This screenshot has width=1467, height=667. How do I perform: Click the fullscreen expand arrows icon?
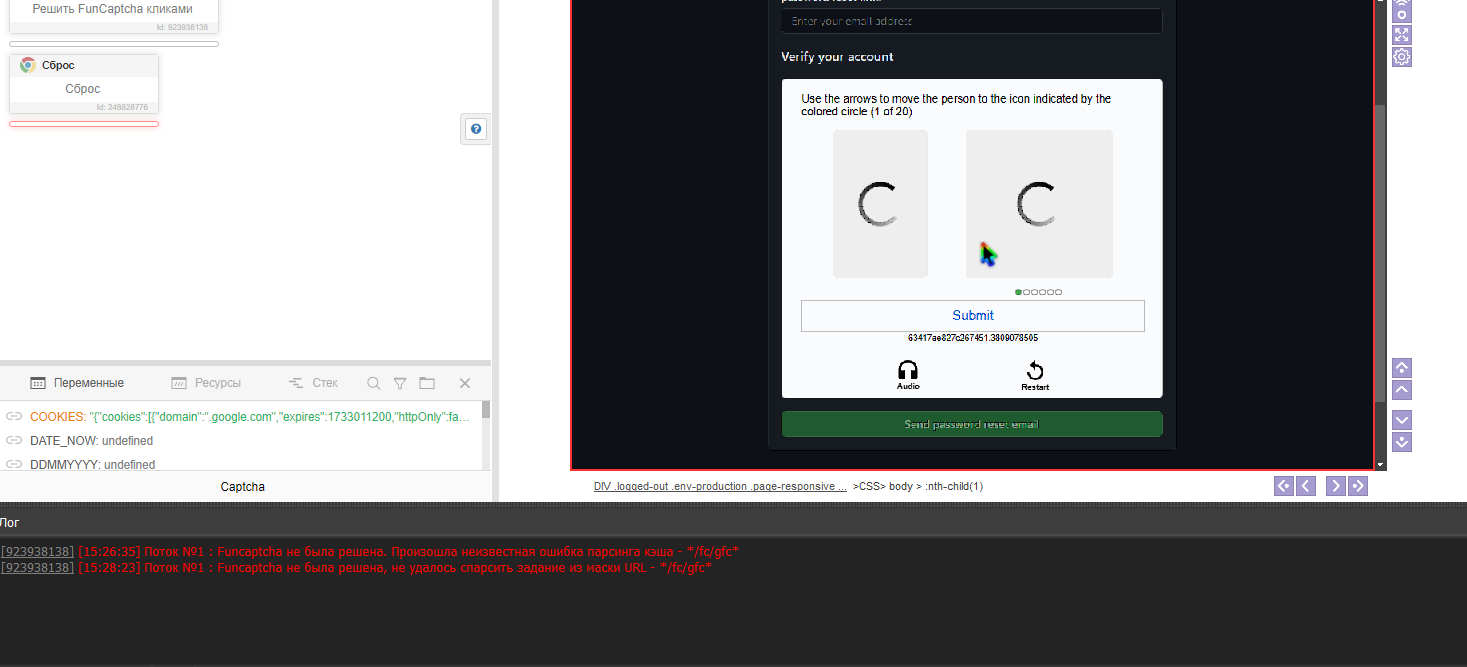(1402, 35)
